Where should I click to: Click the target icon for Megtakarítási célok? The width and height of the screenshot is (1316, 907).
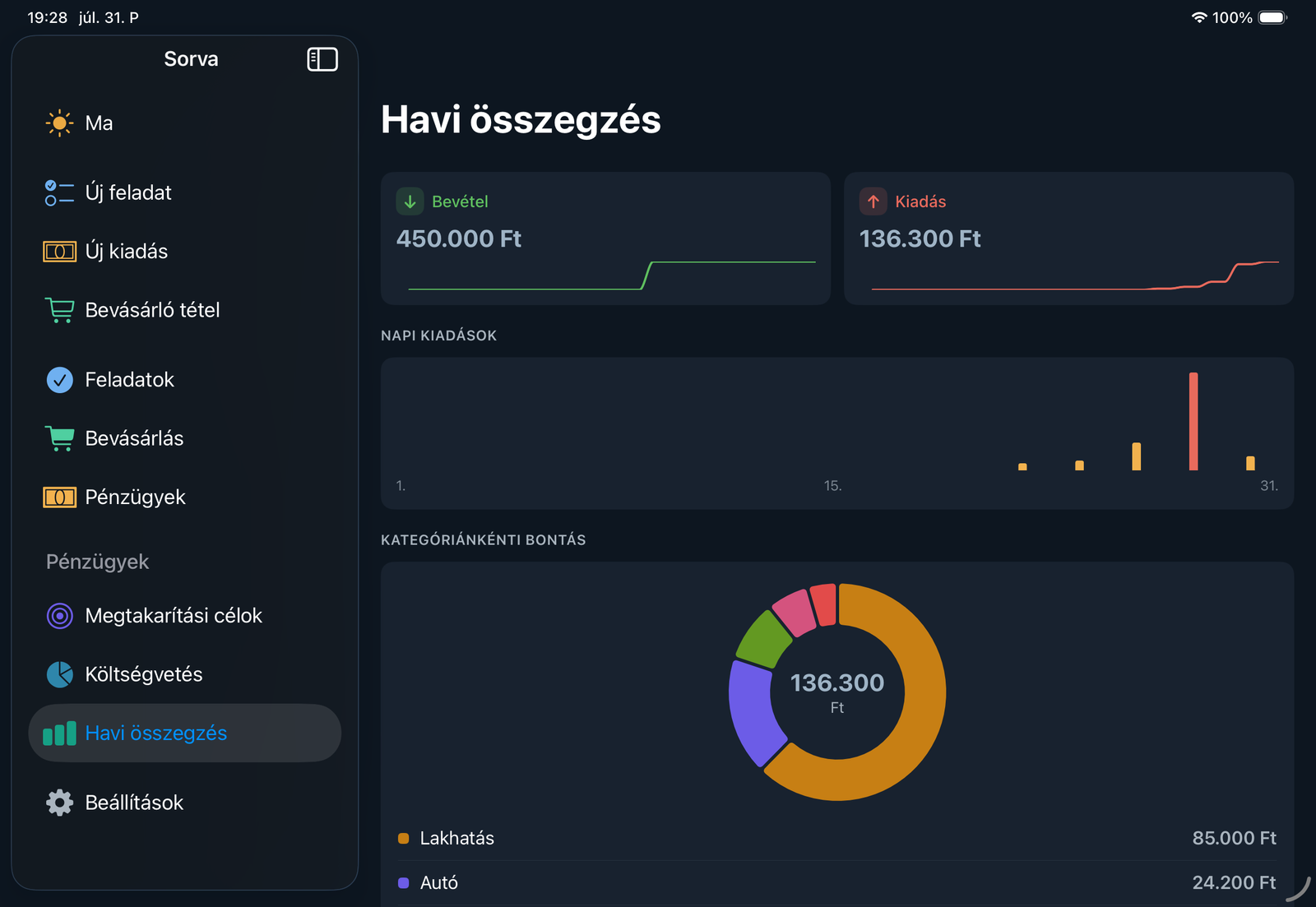[x=59, y=616]
